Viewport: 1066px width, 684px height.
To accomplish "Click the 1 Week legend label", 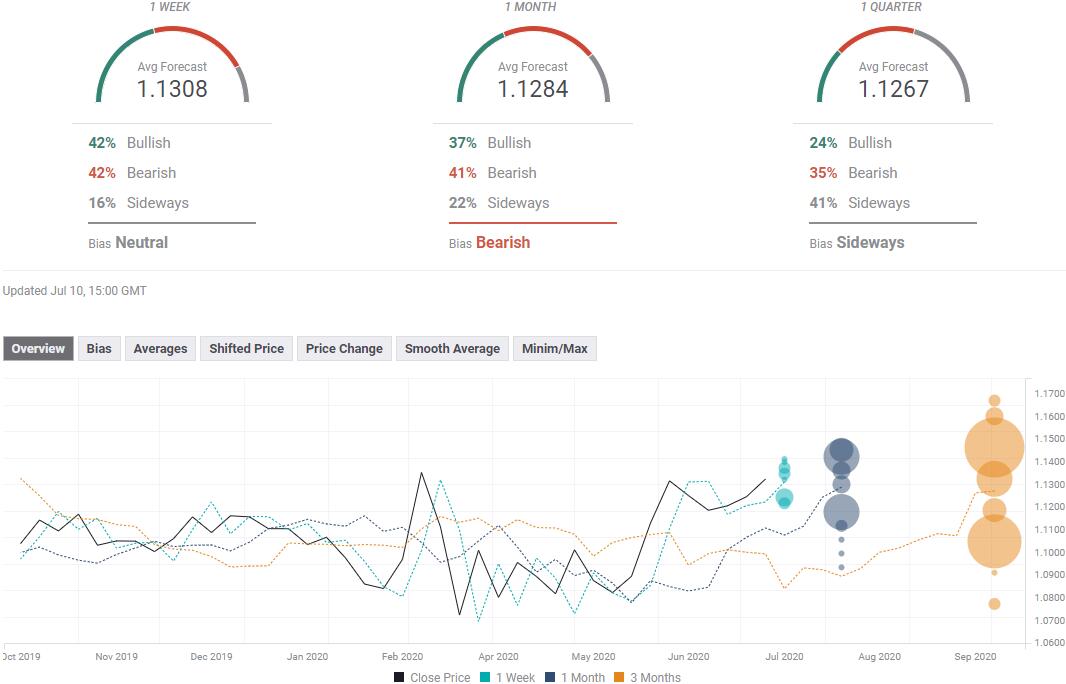I will tap(515, 677).
